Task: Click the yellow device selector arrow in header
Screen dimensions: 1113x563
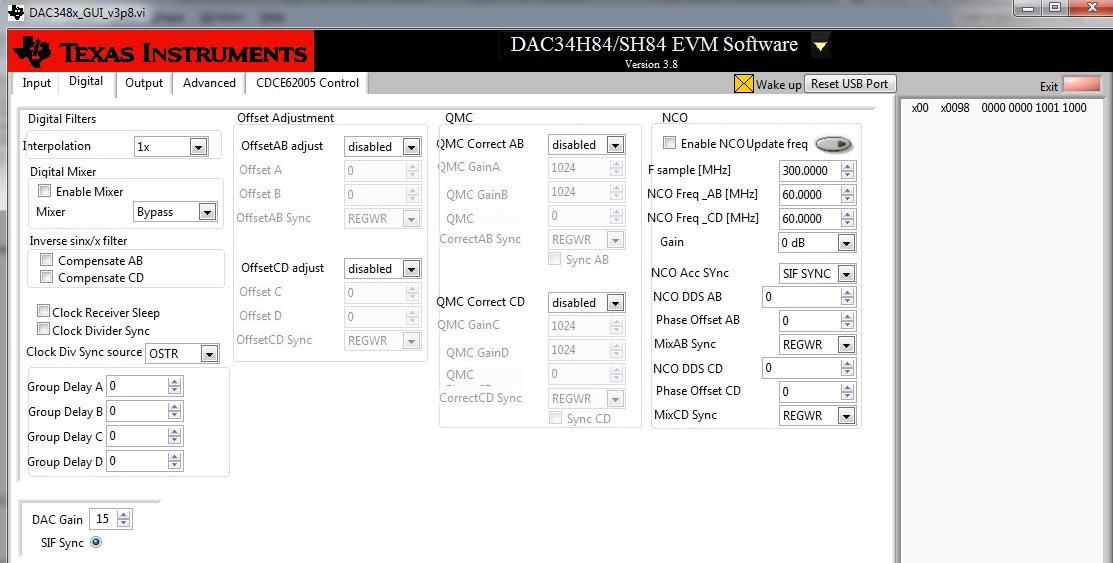Action: [820, 47]
